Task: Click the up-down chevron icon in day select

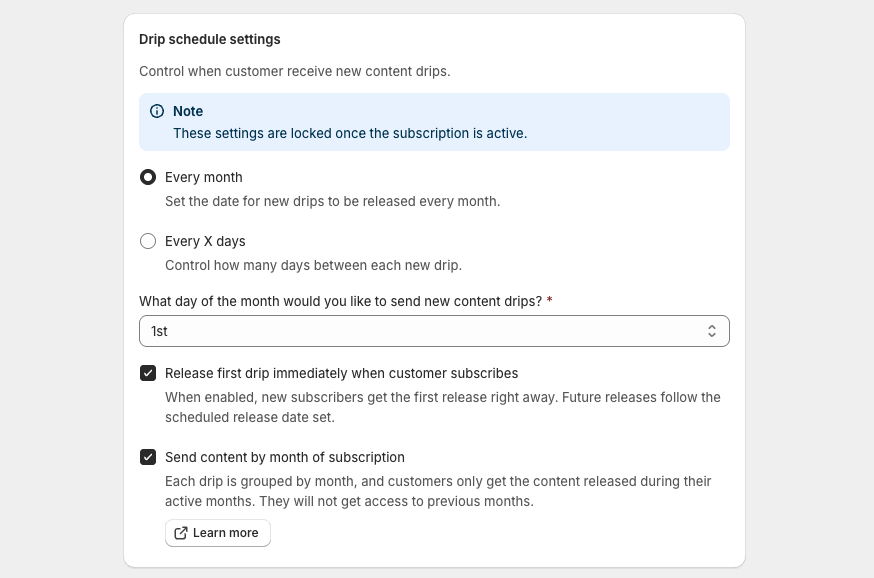Action: 711,331
